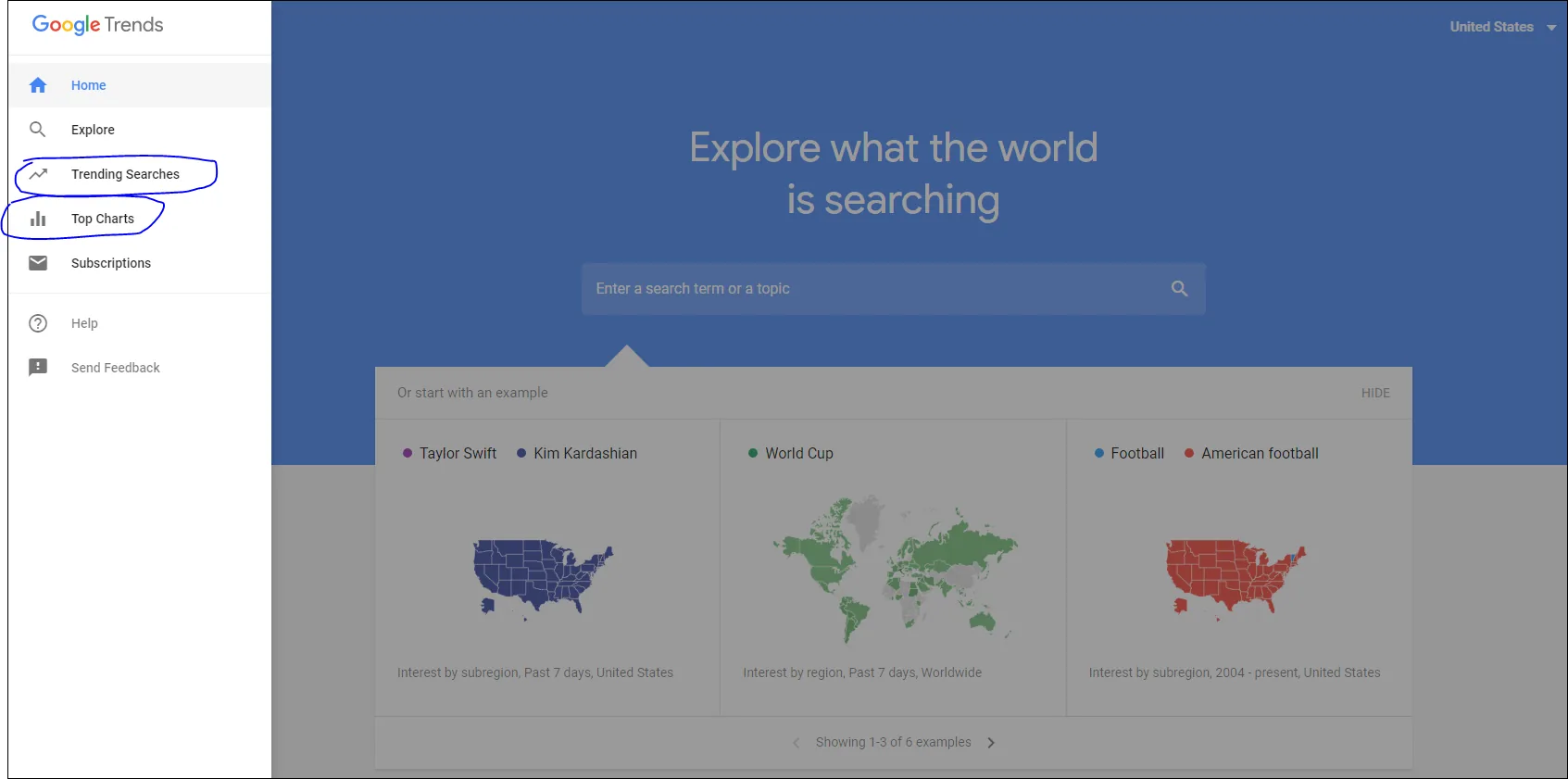Image resolution: width=1568 pixels, height=779 pixels.
Task: Click the dropdown arrow beside United States
Action: tap(1551, 28)
